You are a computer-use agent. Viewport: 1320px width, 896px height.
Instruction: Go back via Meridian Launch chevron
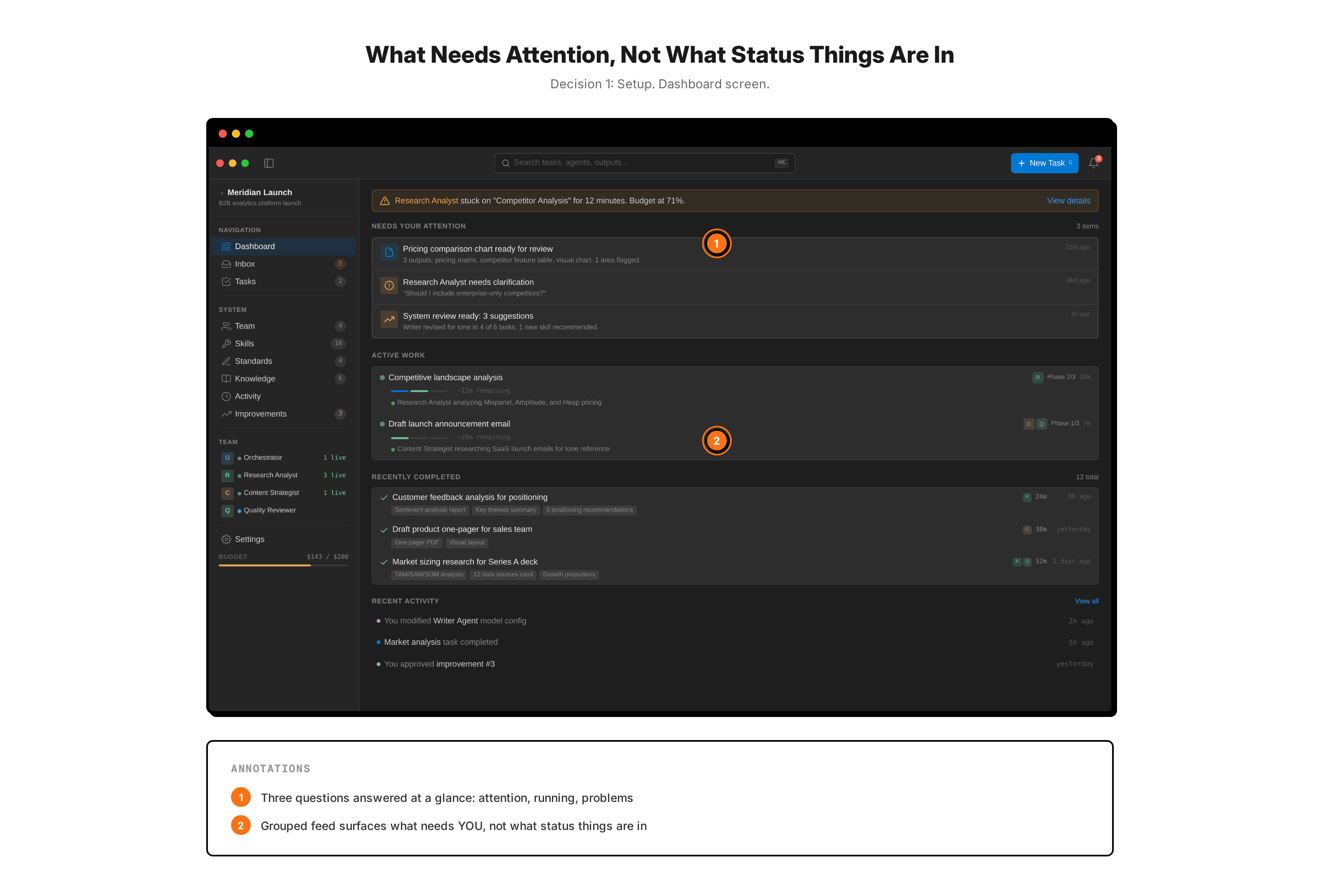222,193
